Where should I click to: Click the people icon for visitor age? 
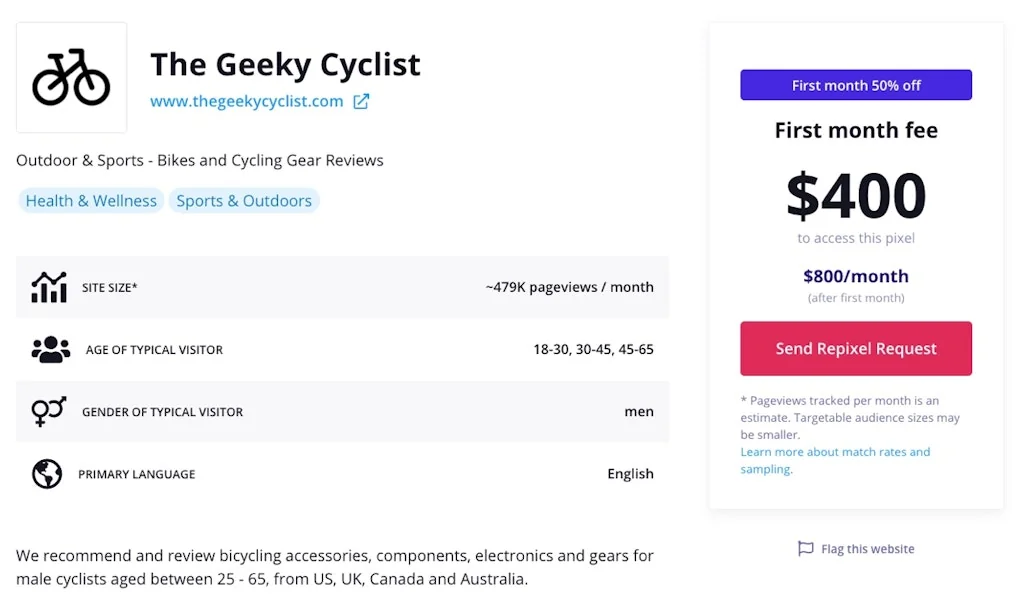(51, 349)
